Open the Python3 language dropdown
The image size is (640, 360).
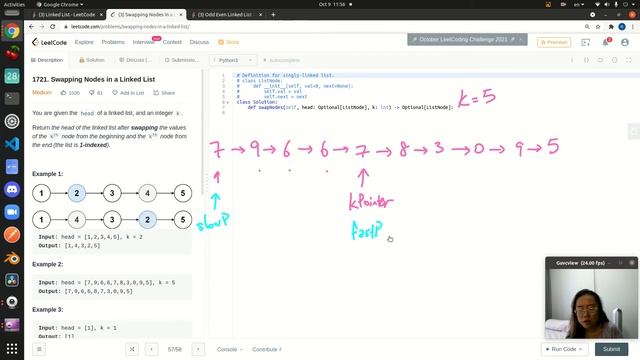(233, 60)
